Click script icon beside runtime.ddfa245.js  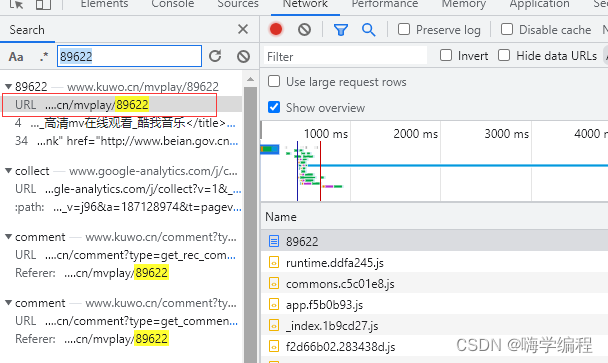pos(274,263)
